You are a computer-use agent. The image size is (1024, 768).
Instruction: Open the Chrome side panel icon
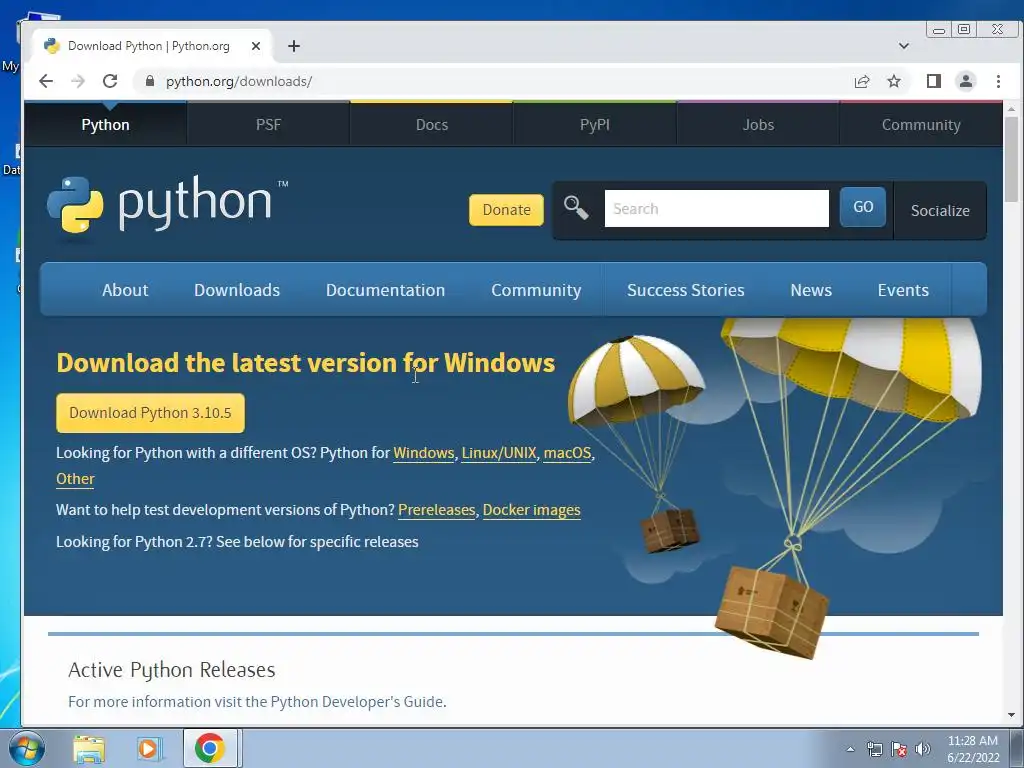tap(934, 81)
